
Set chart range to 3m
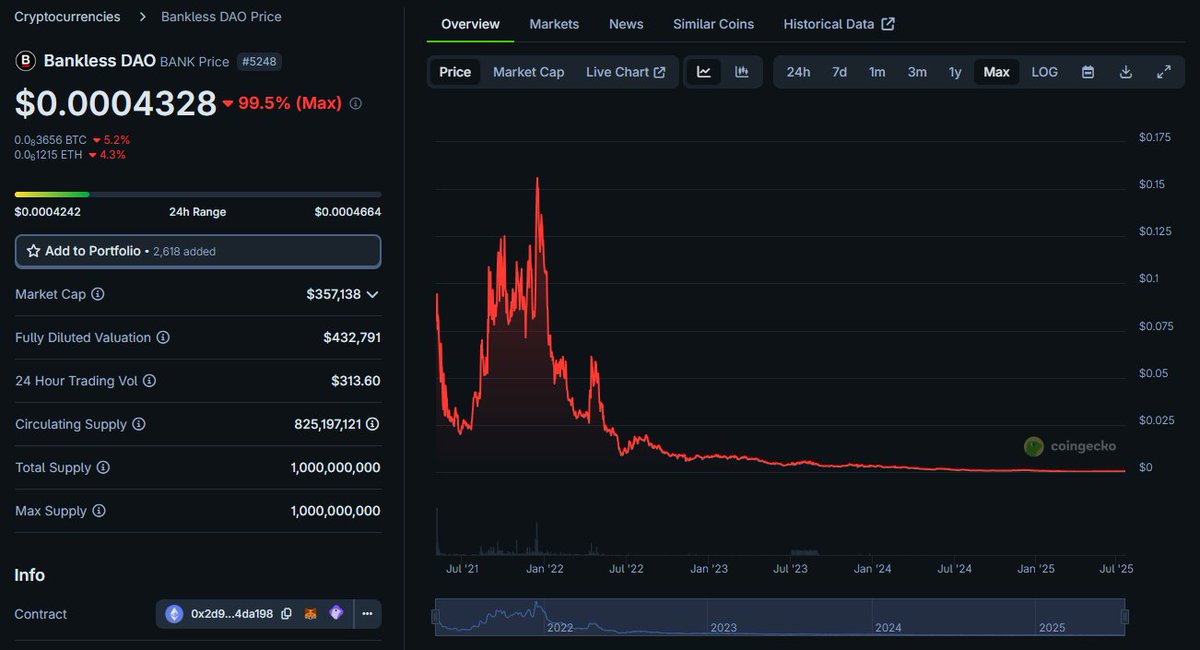tap(917, 72)
